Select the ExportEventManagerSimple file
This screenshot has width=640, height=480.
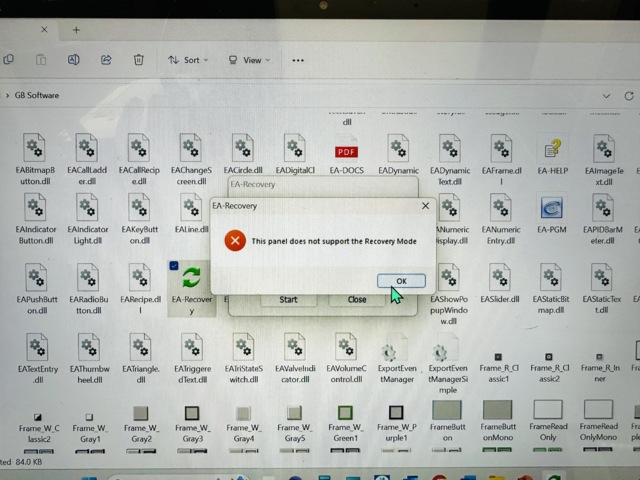[x=448, y=364]
